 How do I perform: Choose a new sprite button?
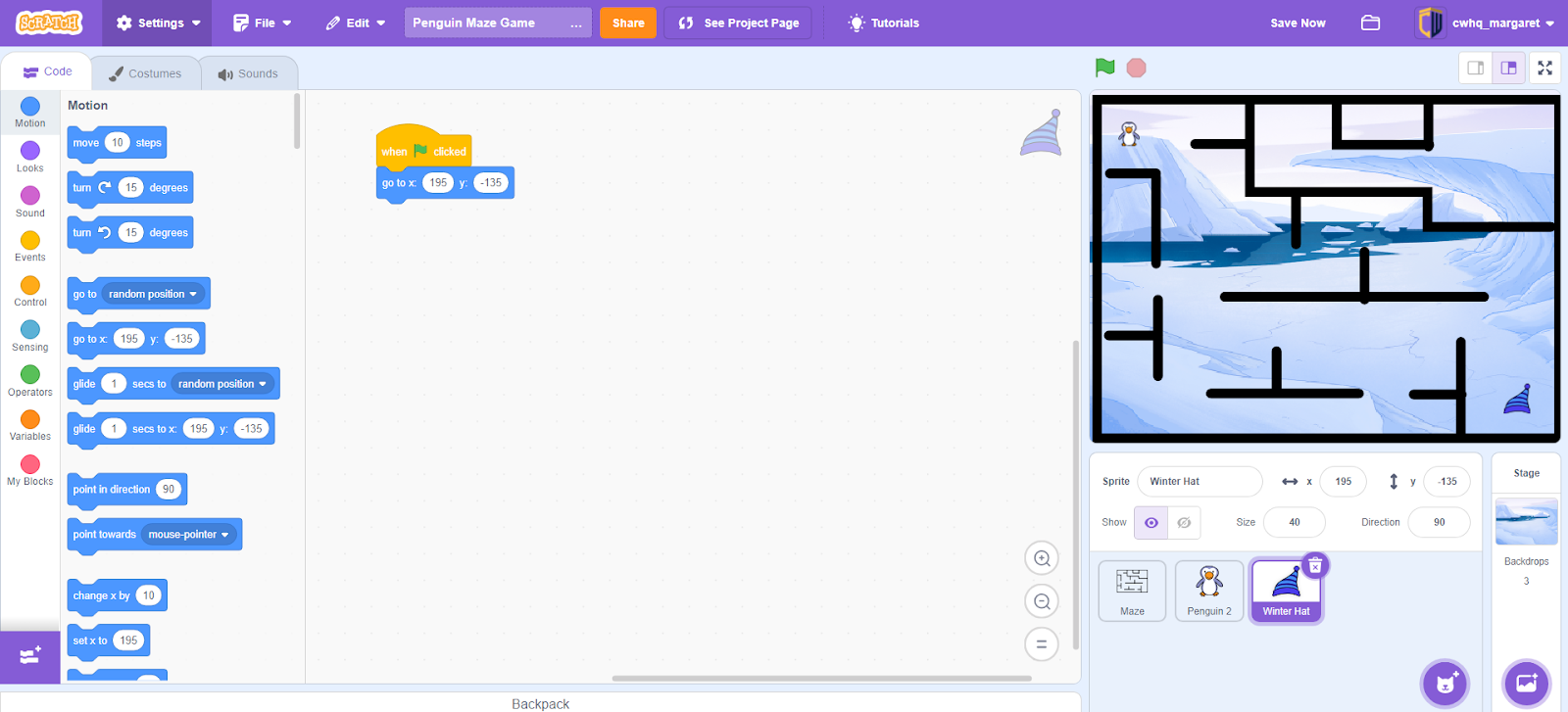[1445, 684]
